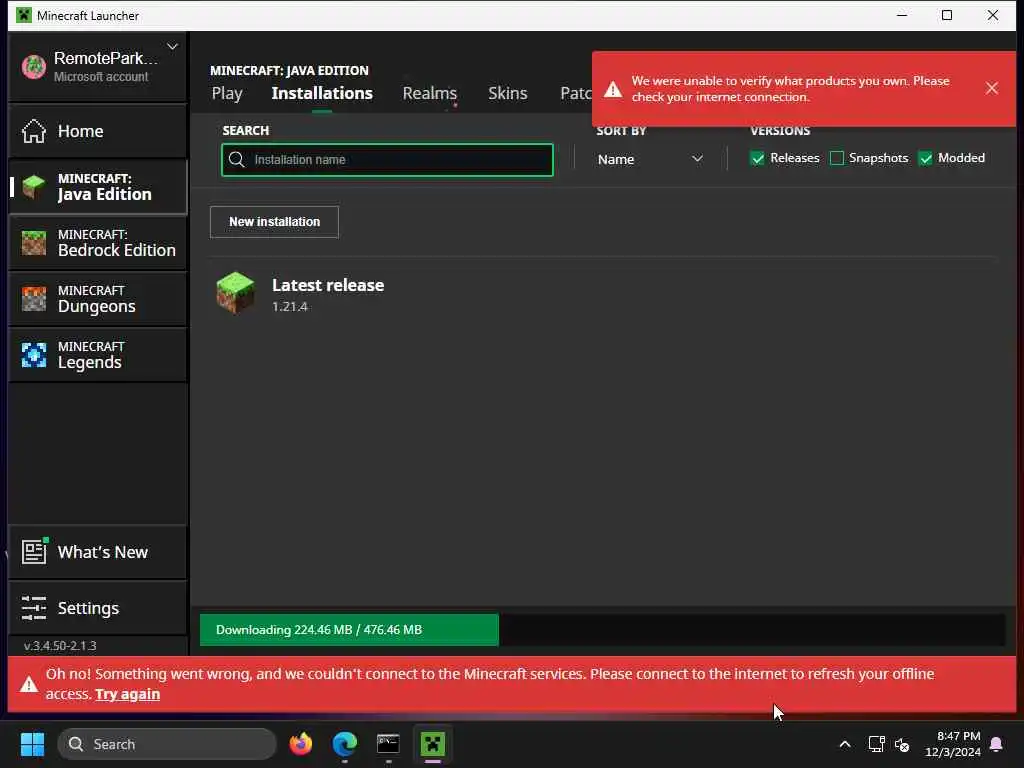Dismiss the unable to verify products notification

(x=991, y=88)
